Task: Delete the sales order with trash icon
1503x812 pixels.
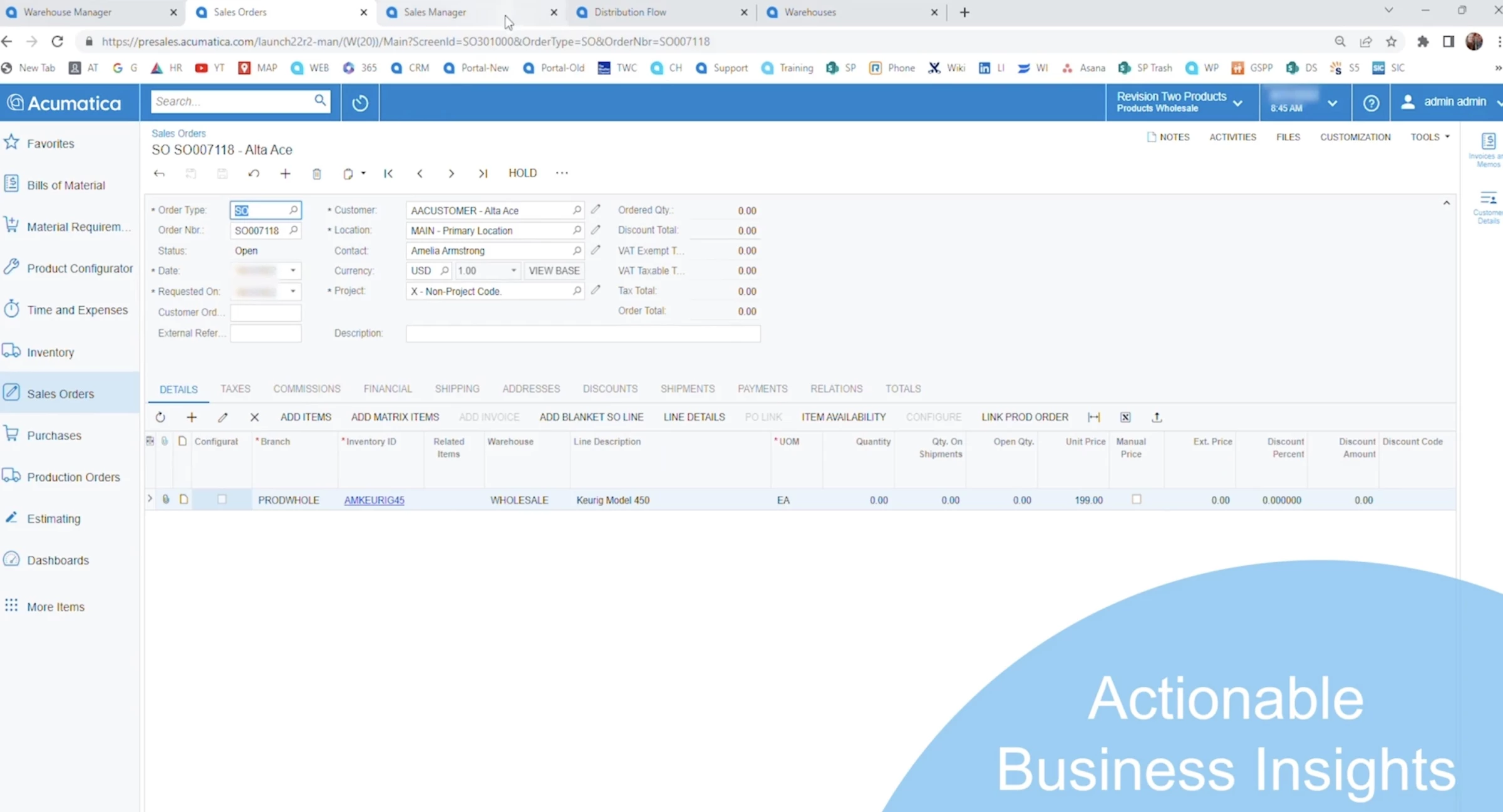Action: tap(317, 173)
